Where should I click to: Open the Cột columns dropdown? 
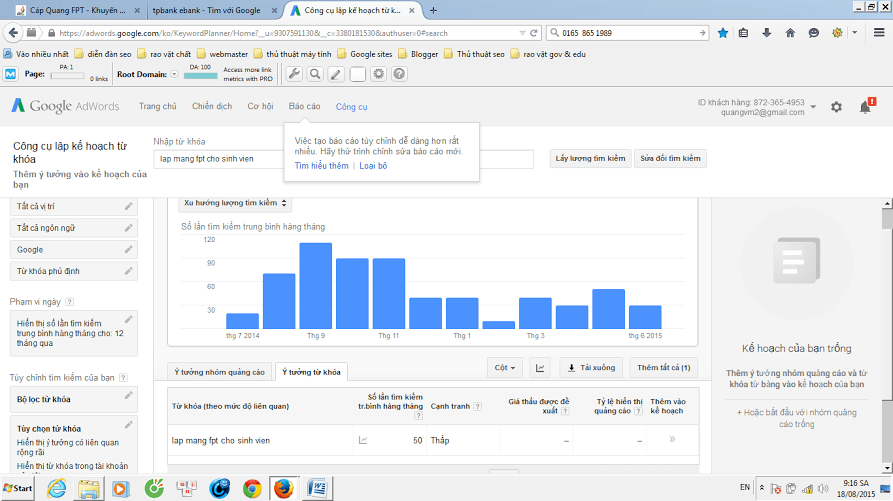coord(505,368)
